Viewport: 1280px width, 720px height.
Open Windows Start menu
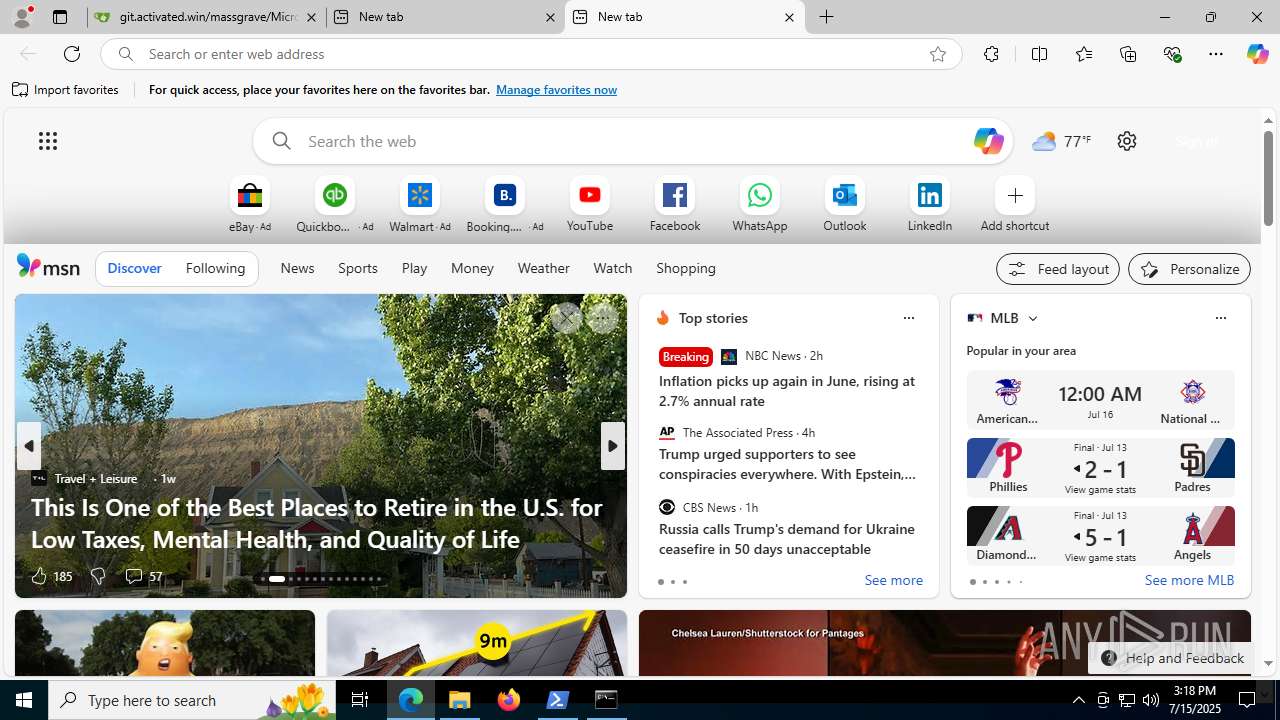click(24, 700)
